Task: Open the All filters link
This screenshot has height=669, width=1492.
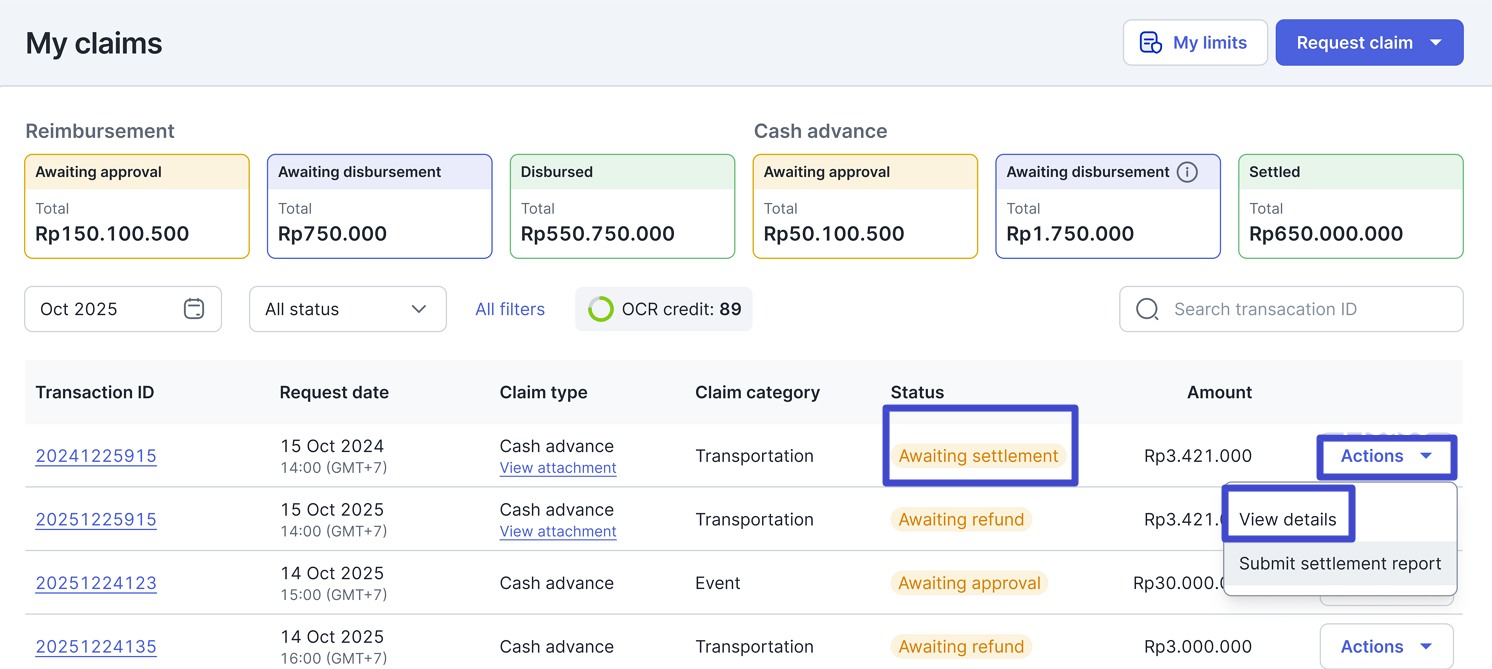Action: (510, 310)
